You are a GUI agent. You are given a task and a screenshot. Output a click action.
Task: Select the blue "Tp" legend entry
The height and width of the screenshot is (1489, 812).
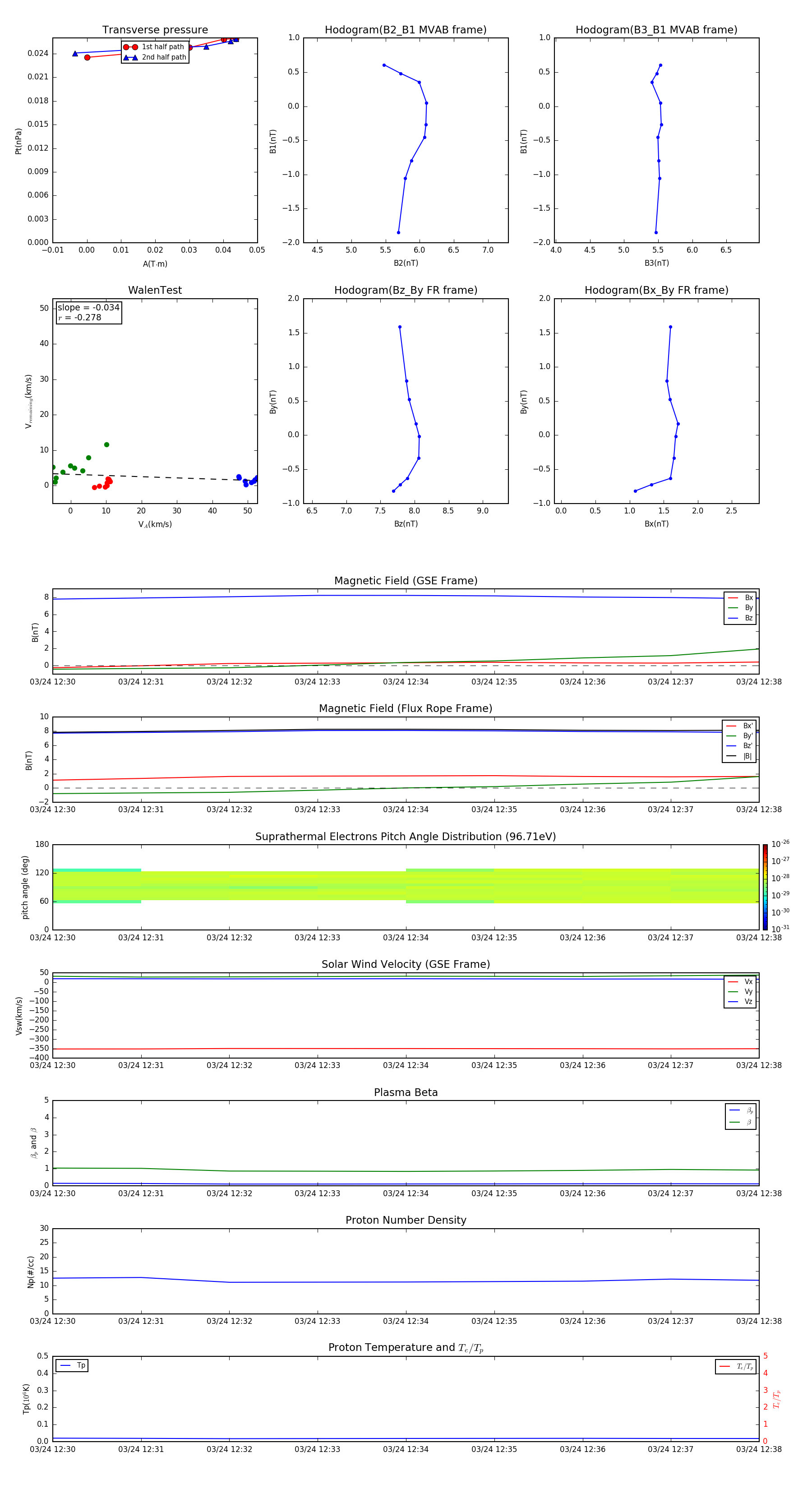[x=72, y=1366]
